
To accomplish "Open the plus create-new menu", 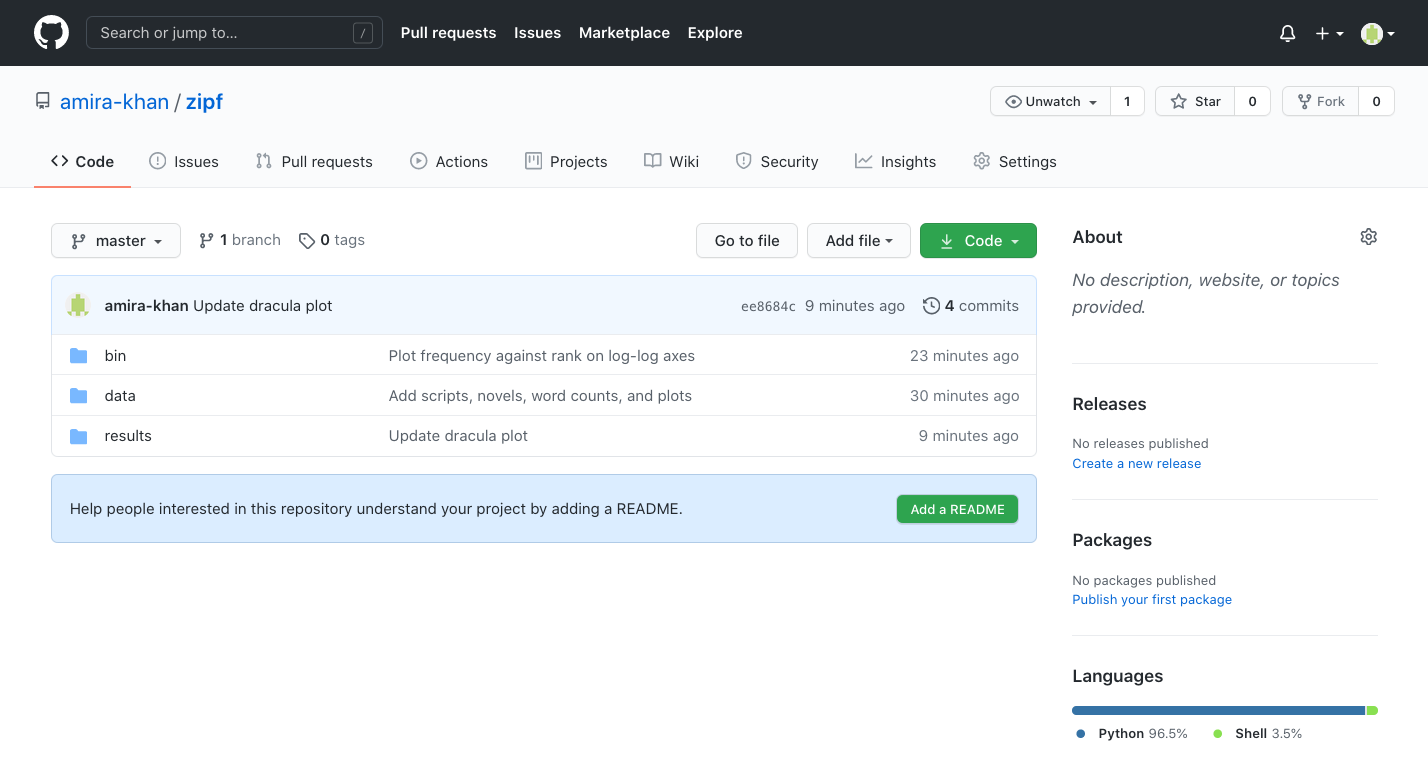I will tap(1329, 33).
